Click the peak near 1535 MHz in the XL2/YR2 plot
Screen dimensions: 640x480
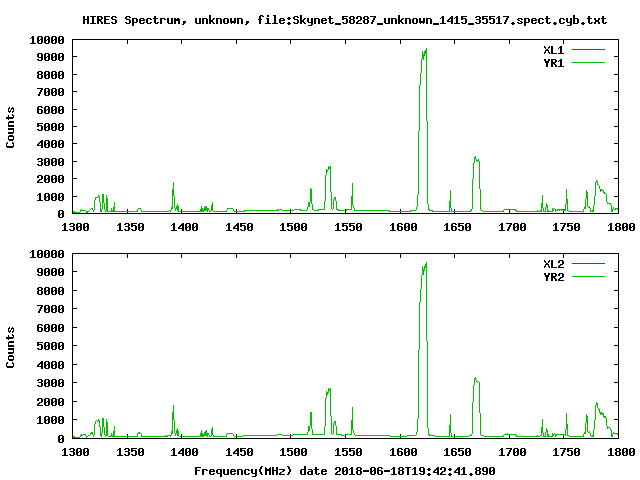329,389
